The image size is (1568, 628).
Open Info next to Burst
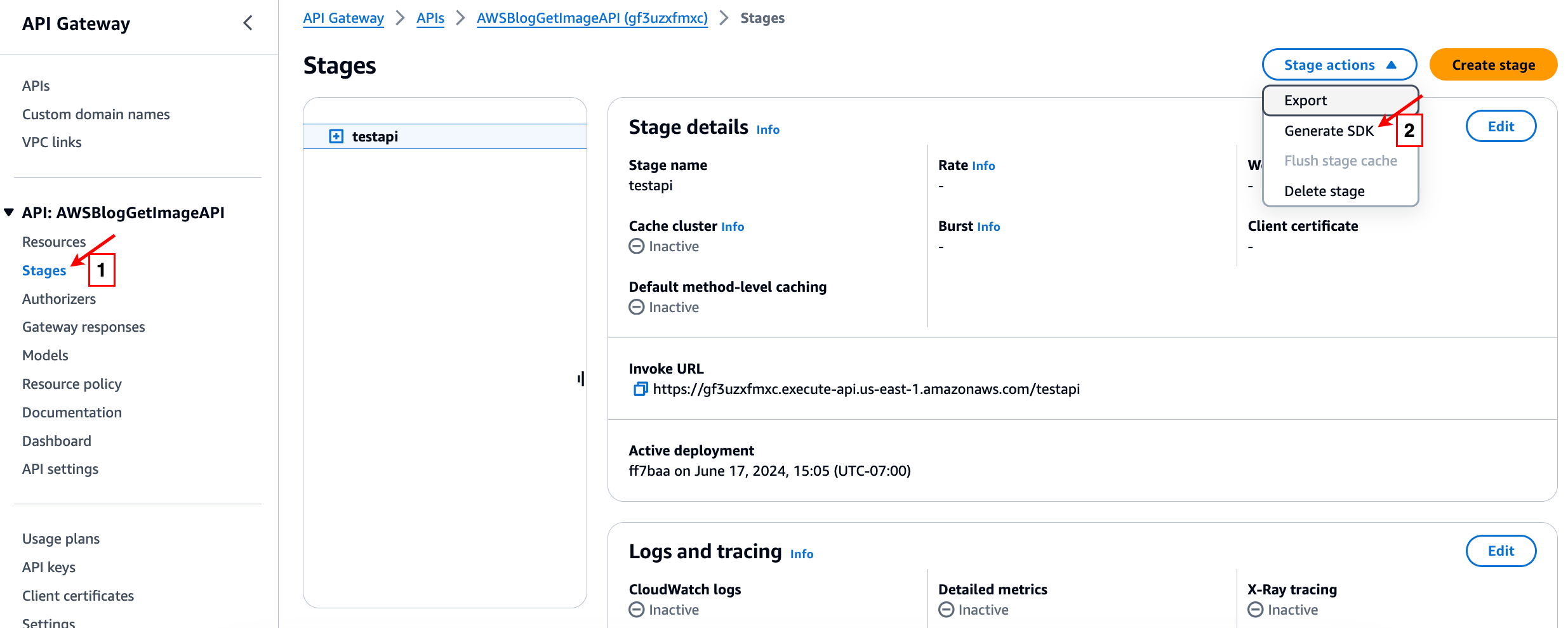(x=988, y=226)
